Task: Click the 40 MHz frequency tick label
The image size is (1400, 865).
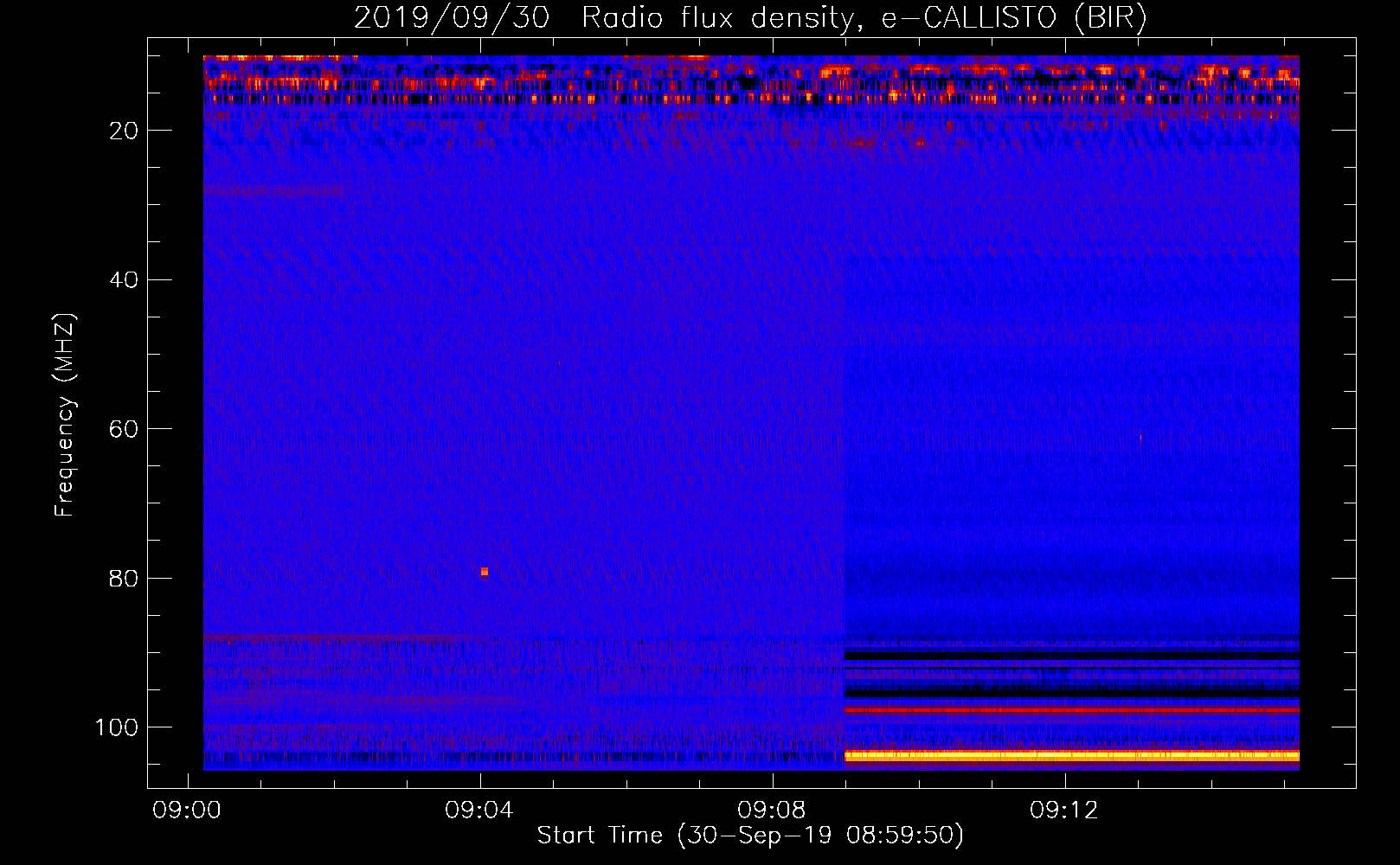Action: pos(125,280)
